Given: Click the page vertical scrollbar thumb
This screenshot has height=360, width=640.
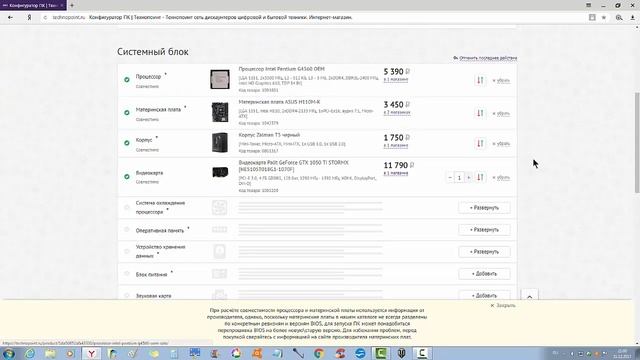Looking at the screenshot, I should 637,143.
